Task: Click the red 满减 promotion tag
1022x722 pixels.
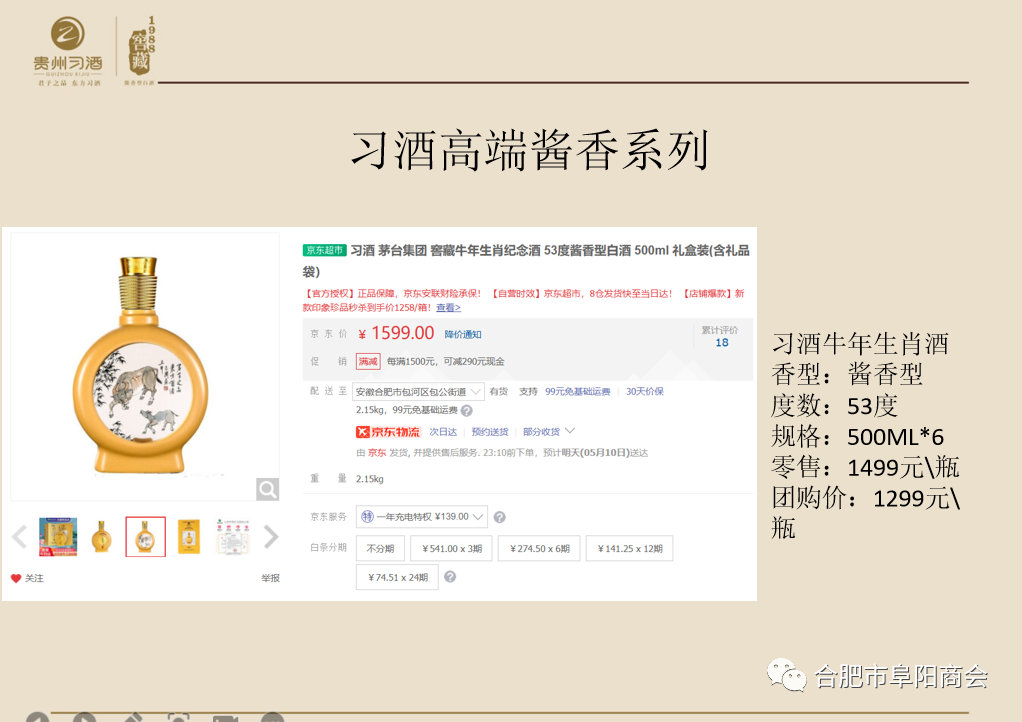Action: click(x=368, y=361)
